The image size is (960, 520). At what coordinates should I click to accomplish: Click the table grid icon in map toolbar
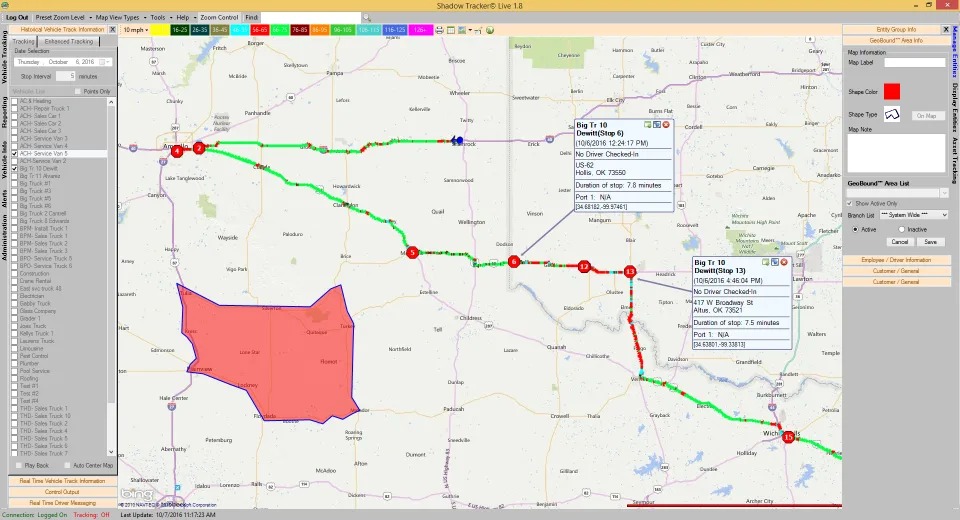[451, 30]
